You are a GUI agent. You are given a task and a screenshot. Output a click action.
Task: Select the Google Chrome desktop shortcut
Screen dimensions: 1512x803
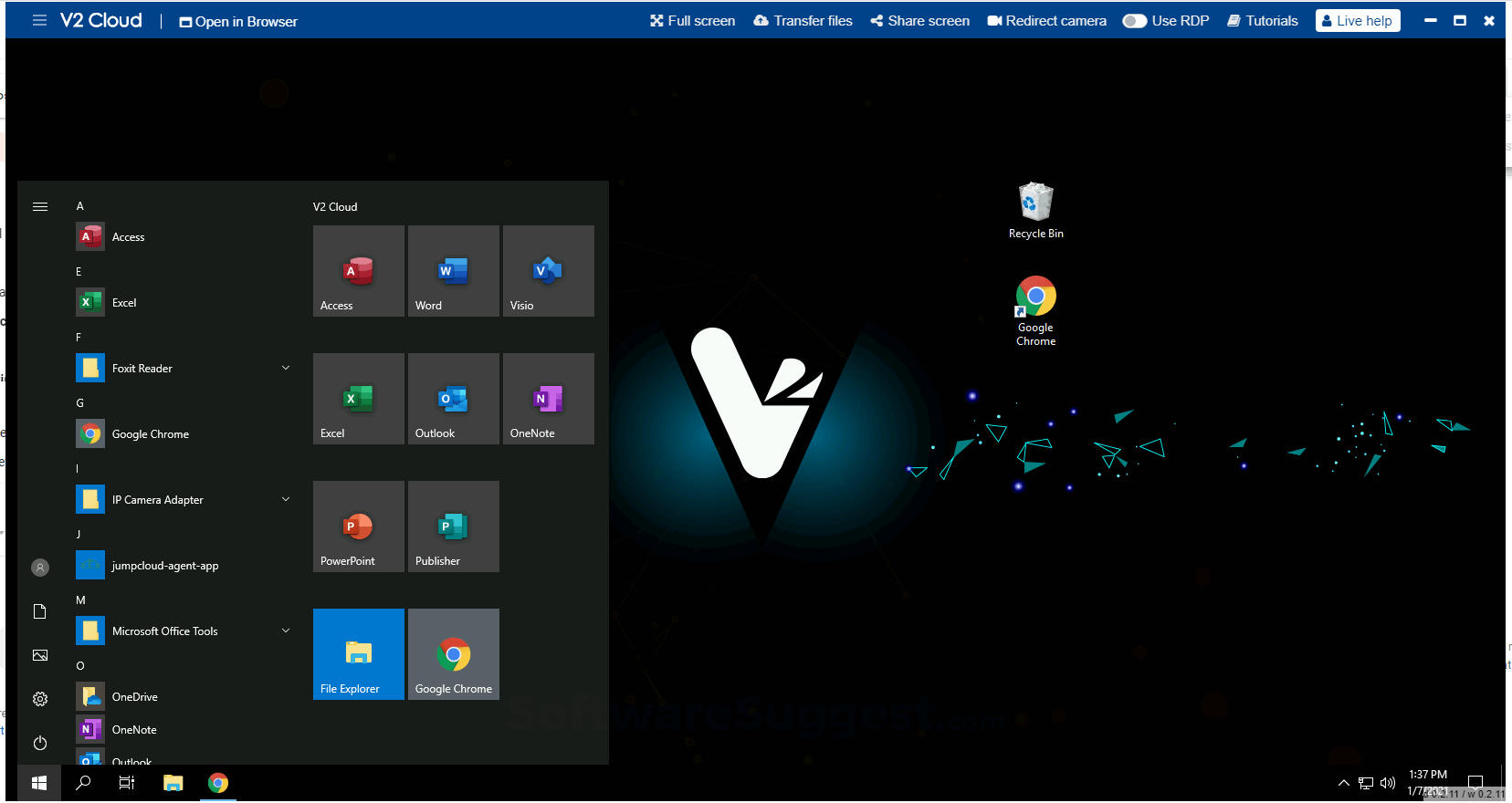1035,311
